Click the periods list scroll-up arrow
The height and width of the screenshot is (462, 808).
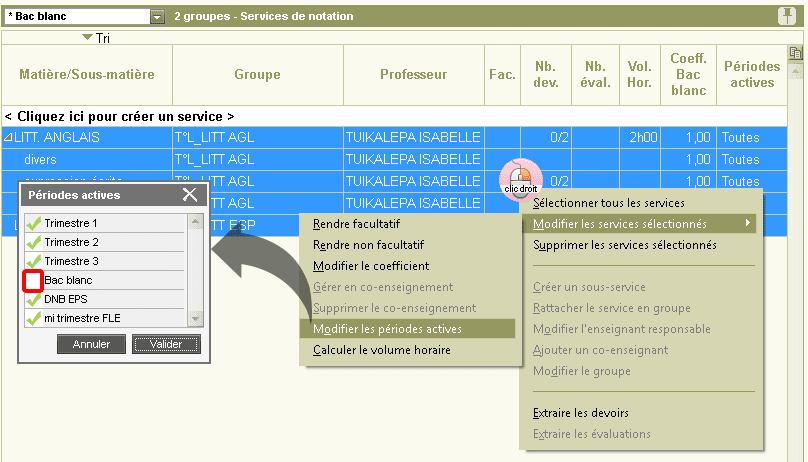click(195, 221)
